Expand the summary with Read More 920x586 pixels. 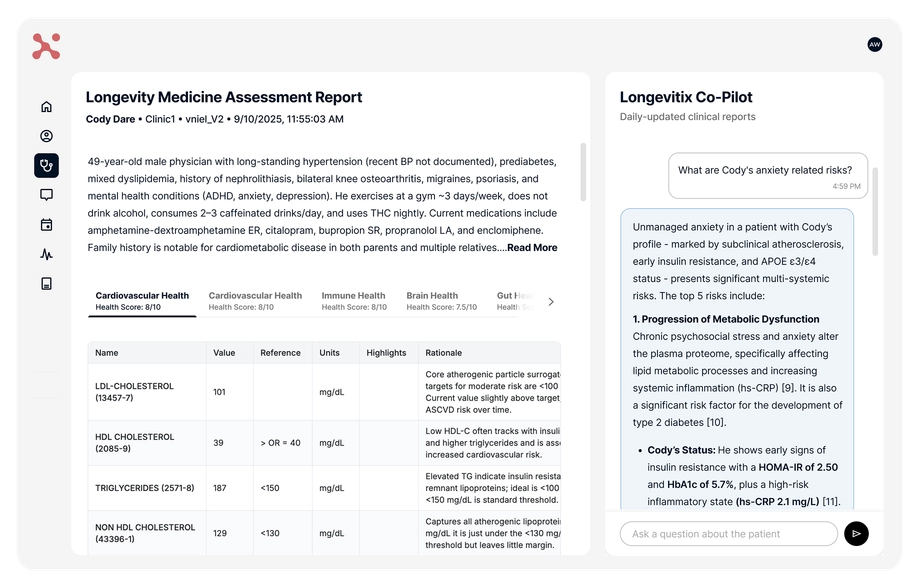pos(532,248)
